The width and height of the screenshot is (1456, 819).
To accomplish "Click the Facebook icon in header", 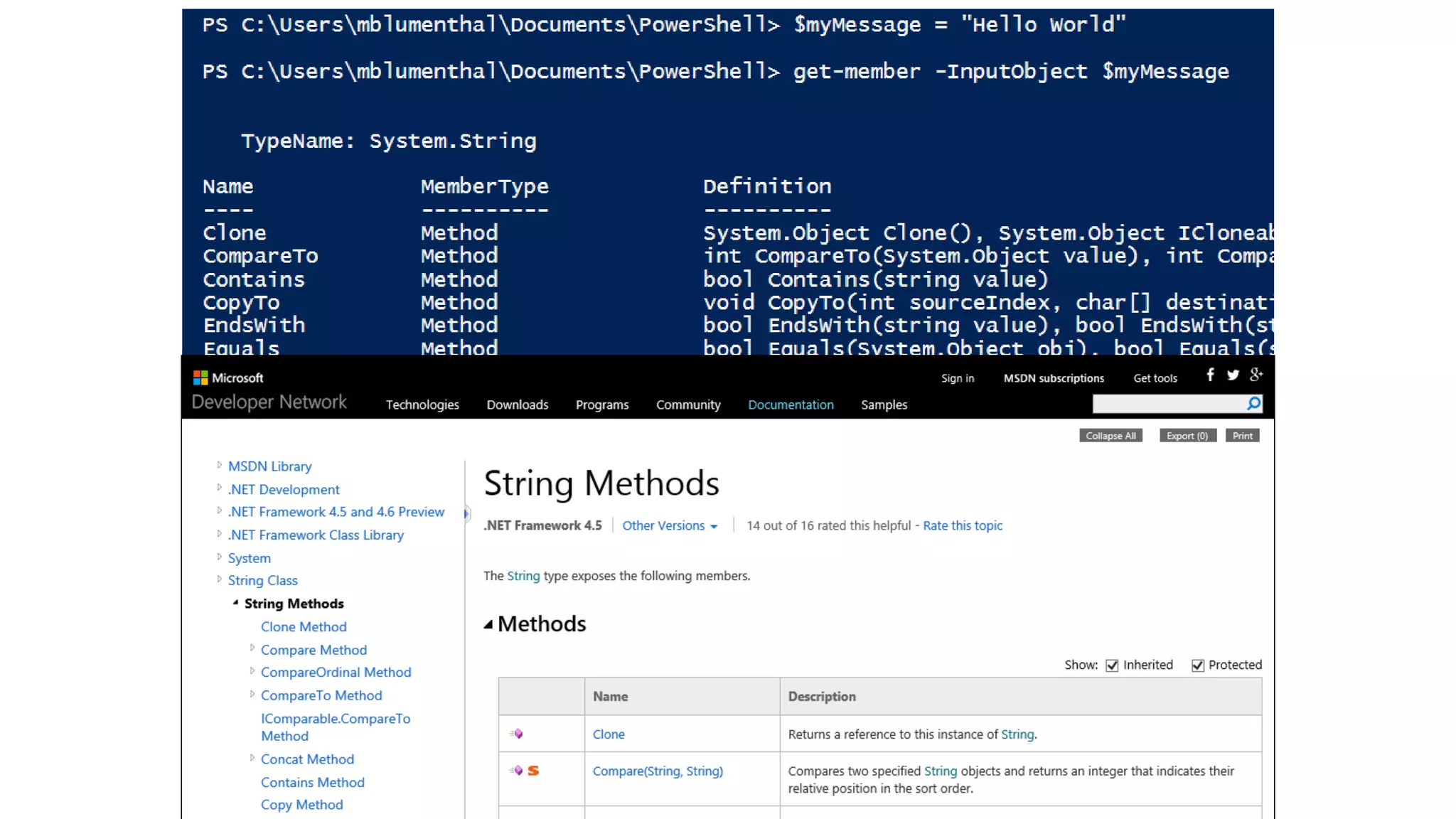I will [x=1210, y=375].
